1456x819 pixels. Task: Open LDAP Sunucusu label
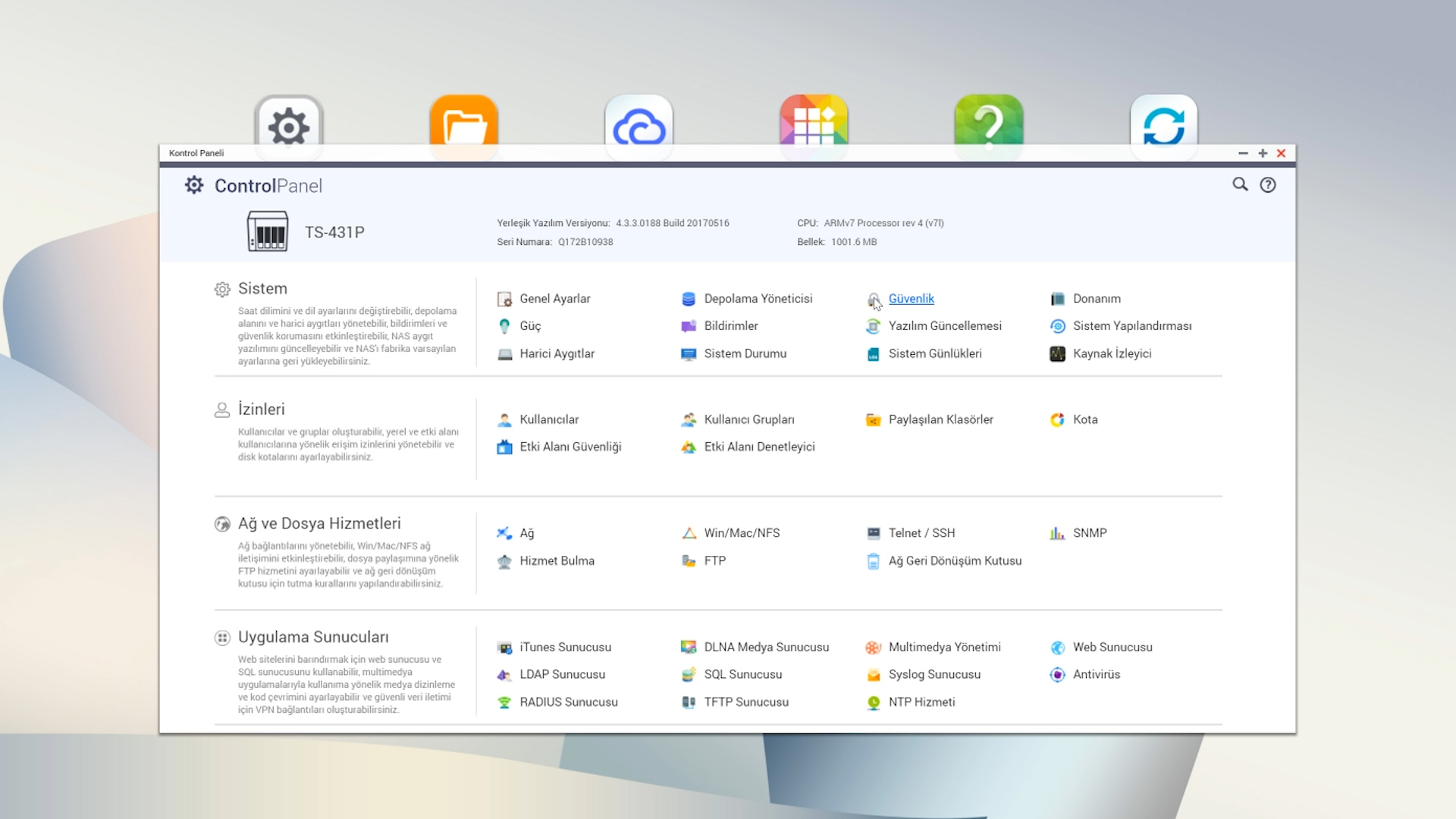[562, 674]
